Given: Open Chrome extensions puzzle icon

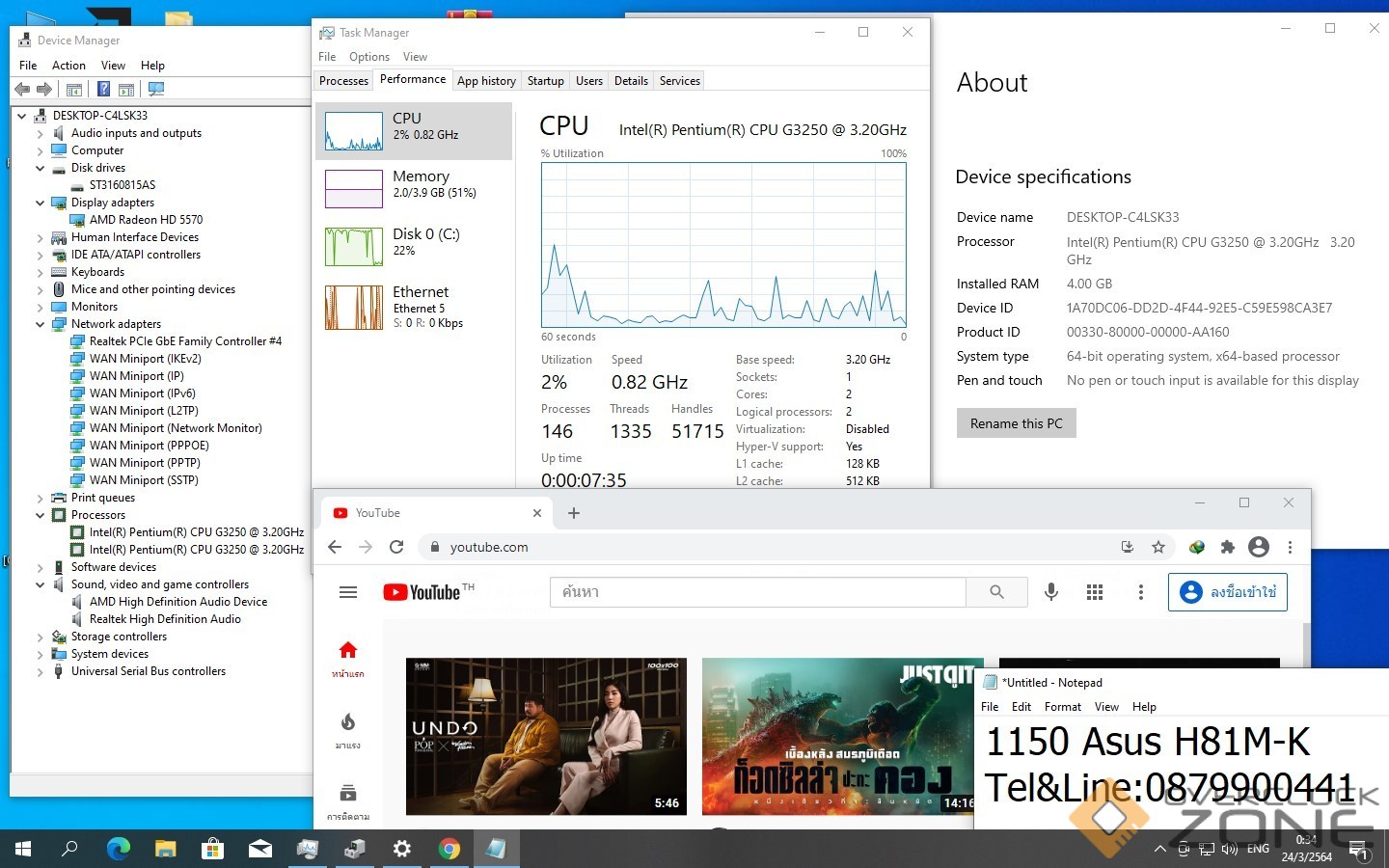Looking at the screenshot, I should click(x=1227, y=547).
